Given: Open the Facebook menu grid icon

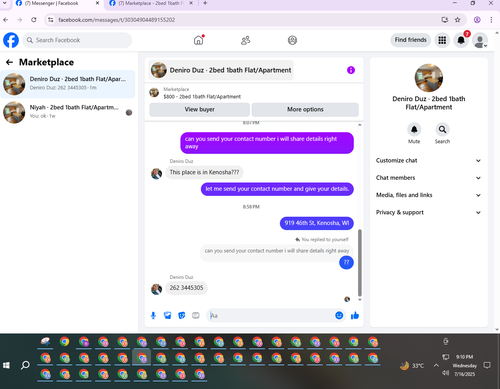Looking at the screenshot, I should tap(442, 40).
